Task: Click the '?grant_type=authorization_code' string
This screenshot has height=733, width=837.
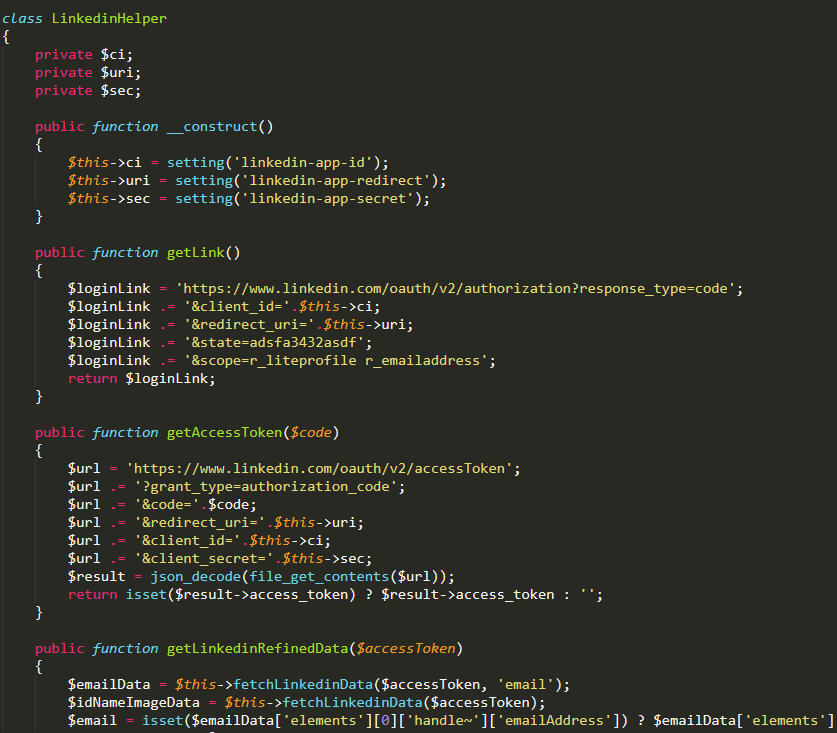Action: click(x=266, y=487)
